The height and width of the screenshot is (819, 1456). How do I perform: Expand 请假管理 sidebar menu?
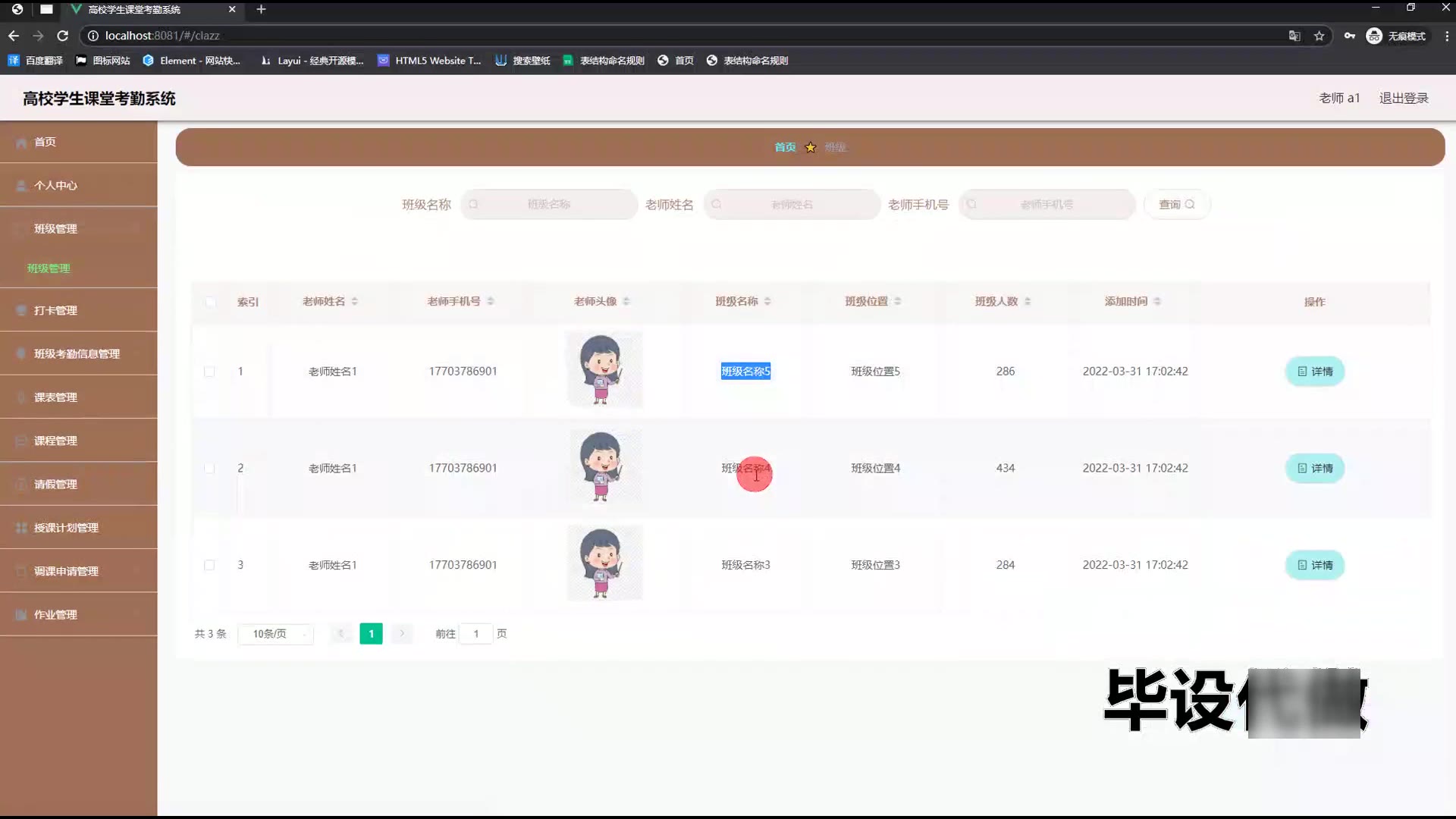[78, 484]
